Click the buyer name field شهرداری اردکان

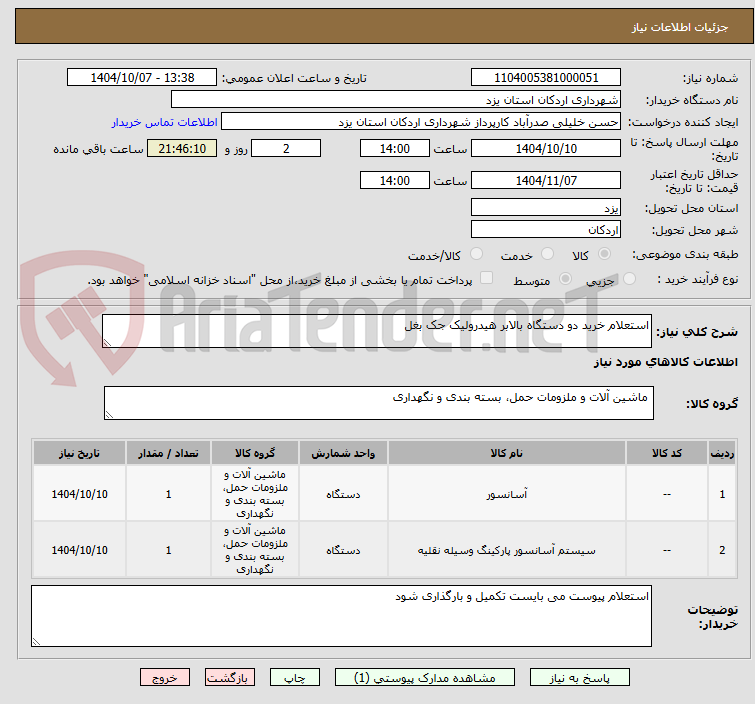396,100
